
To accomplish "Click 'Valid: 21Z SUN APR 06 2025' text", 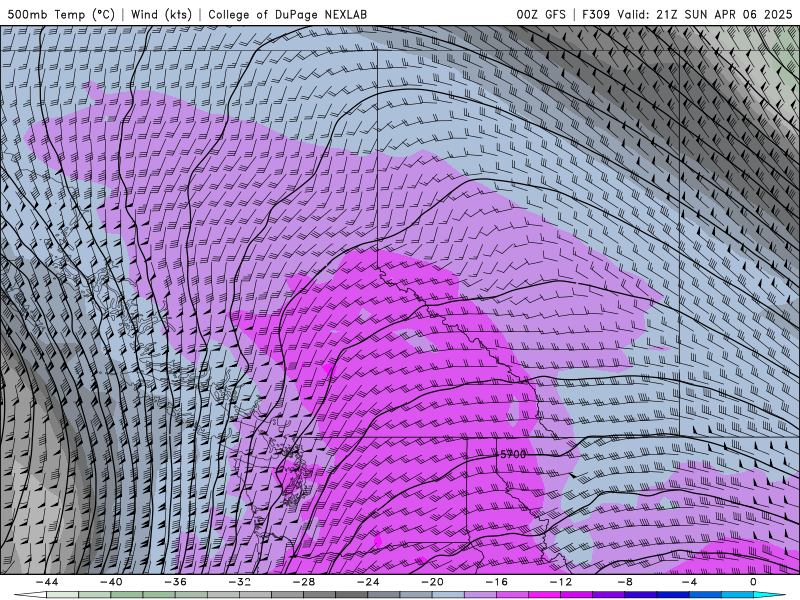I will (x=705, y=15).
